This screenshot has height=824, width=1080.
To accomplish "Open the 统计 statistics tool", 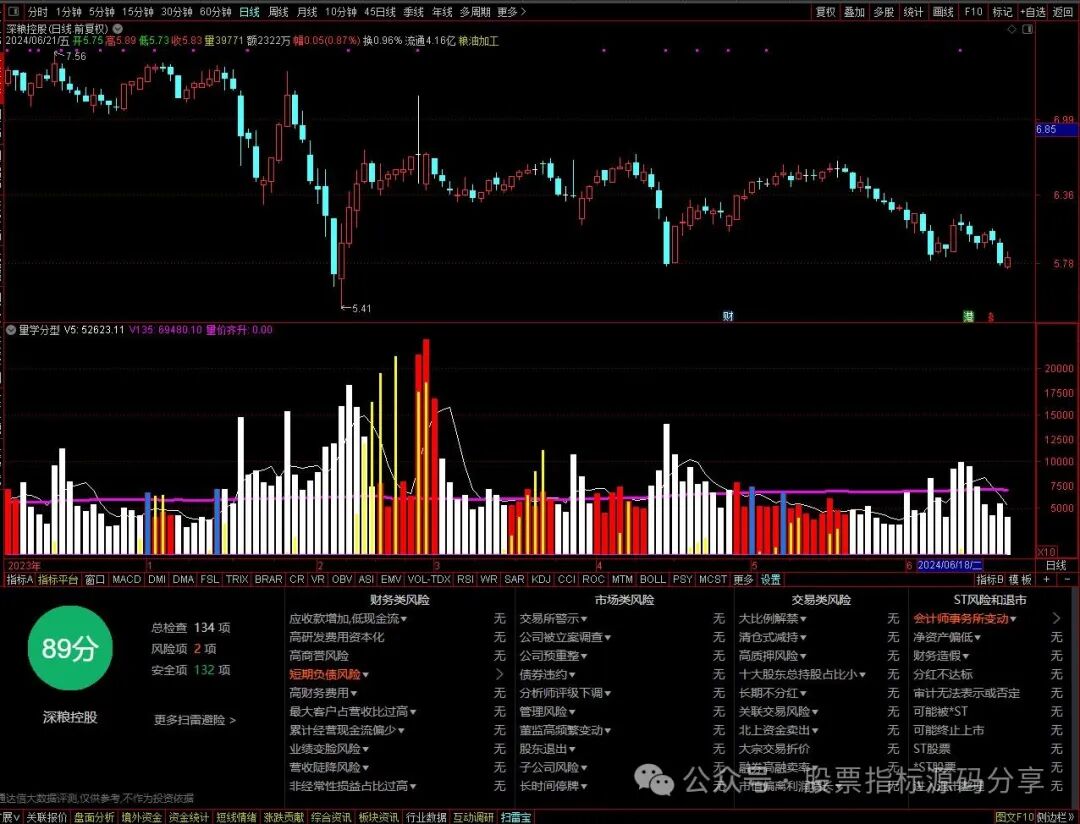I will [913, 12].
